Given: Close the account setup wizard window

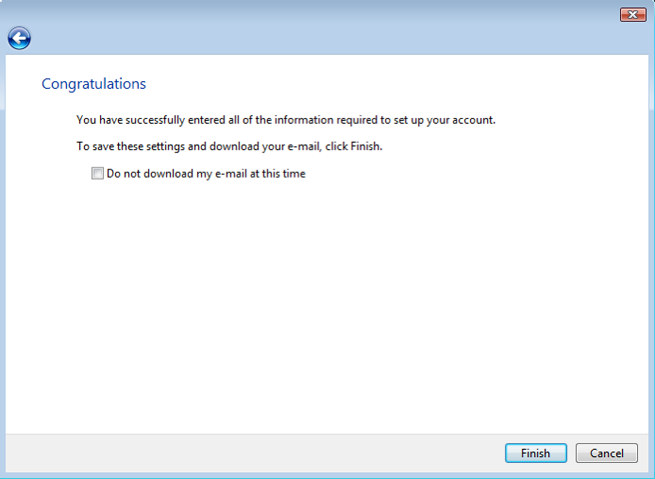Looking at the screenshot, I should click(x=632, y=14).
